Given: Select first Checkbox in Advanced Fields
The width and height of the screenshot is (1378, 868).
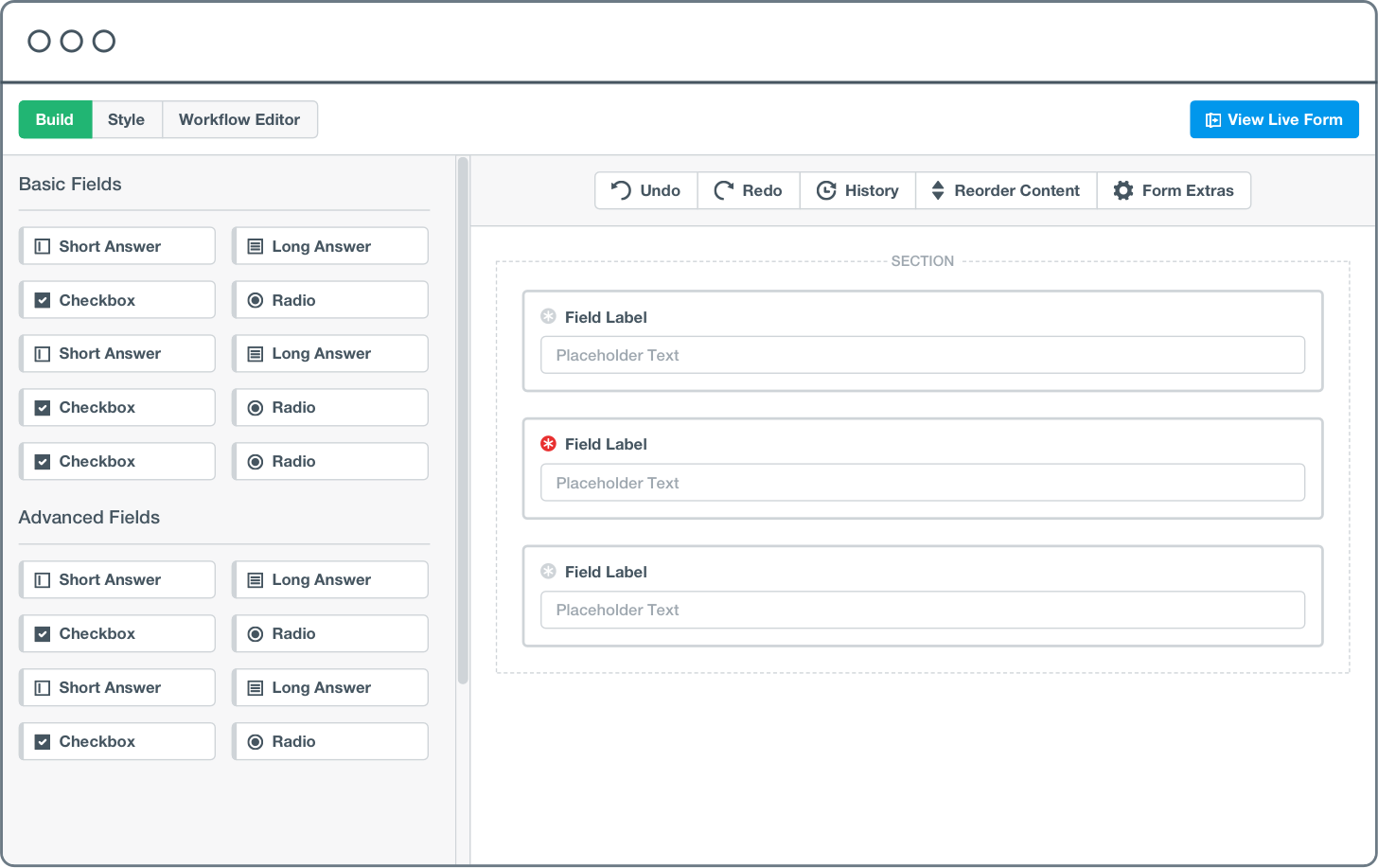Looking at the screenshot, I should (117, 633).
